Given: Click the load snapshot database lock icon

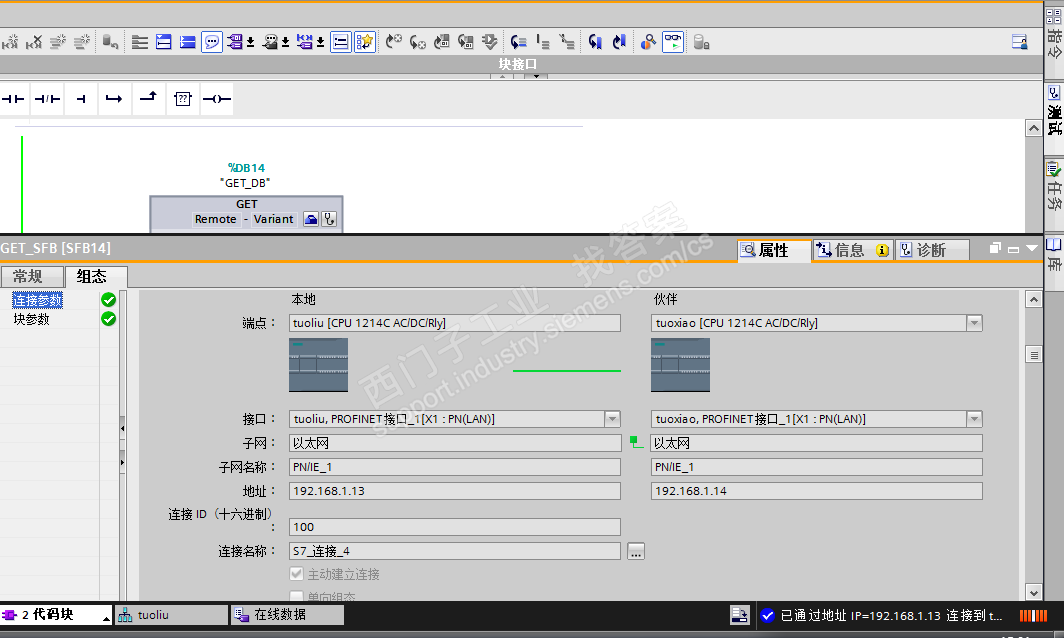Looking at the screenshot, I should (x=701, y=42).
